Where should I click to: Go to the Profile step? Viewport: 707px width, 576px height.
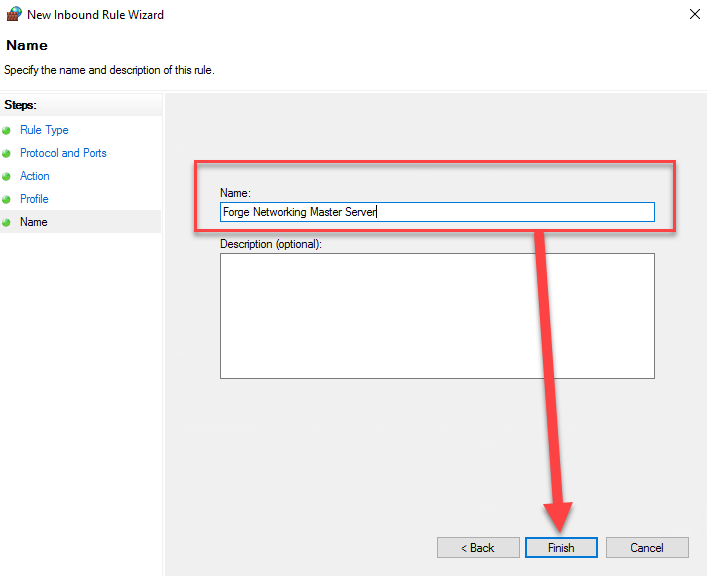pos(34,199)
